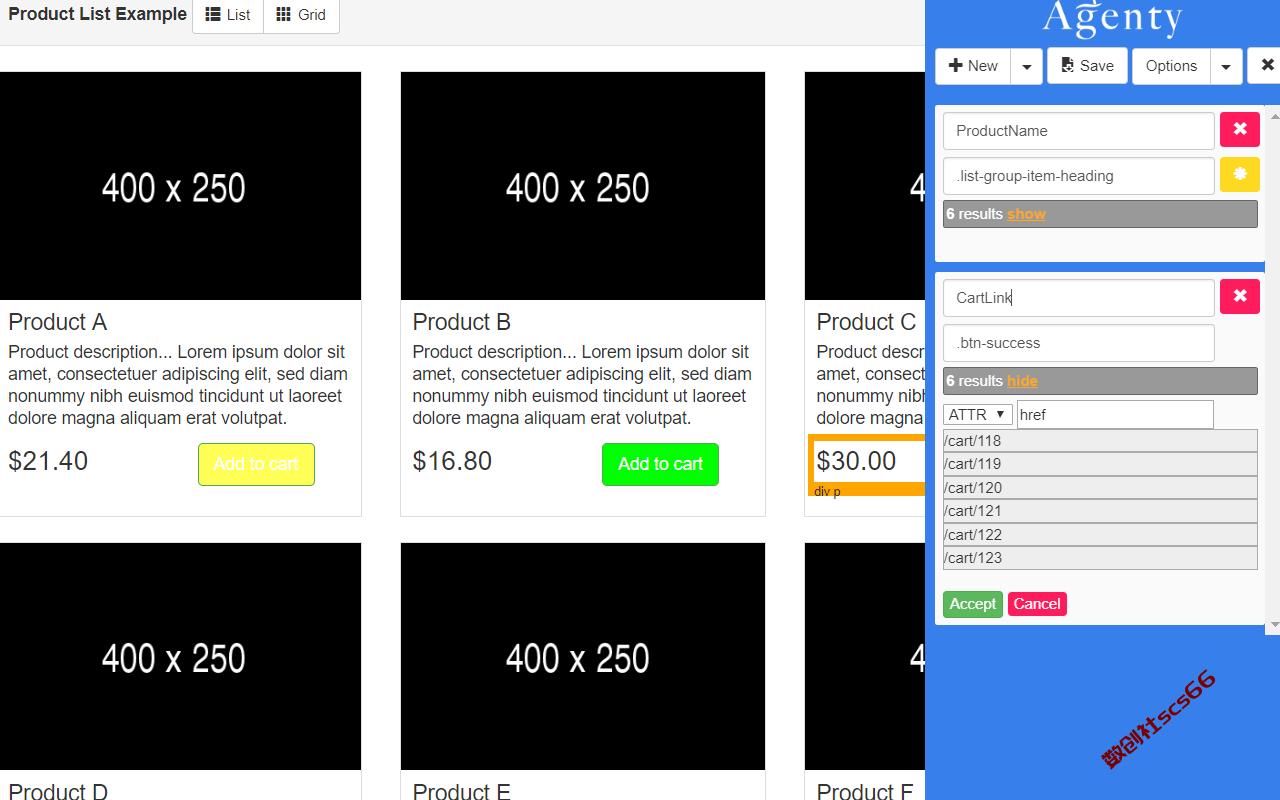Click Product B description text
The width and height of the screenshot is (1280, 800).
click(582, 385)
